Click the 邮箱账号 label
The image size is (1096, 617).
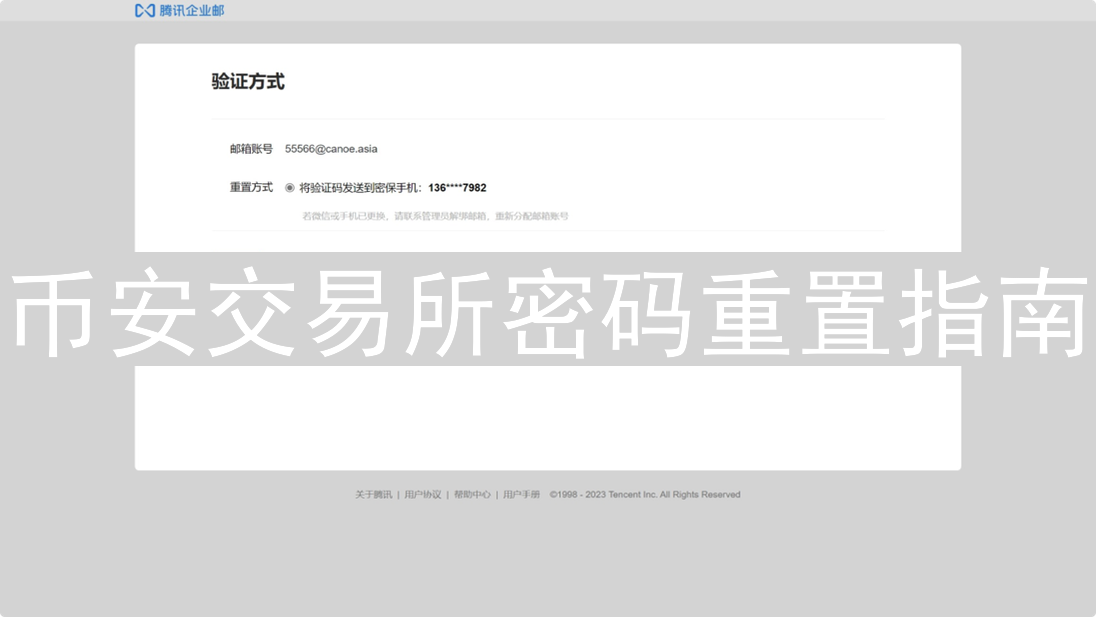coord(251,149)
